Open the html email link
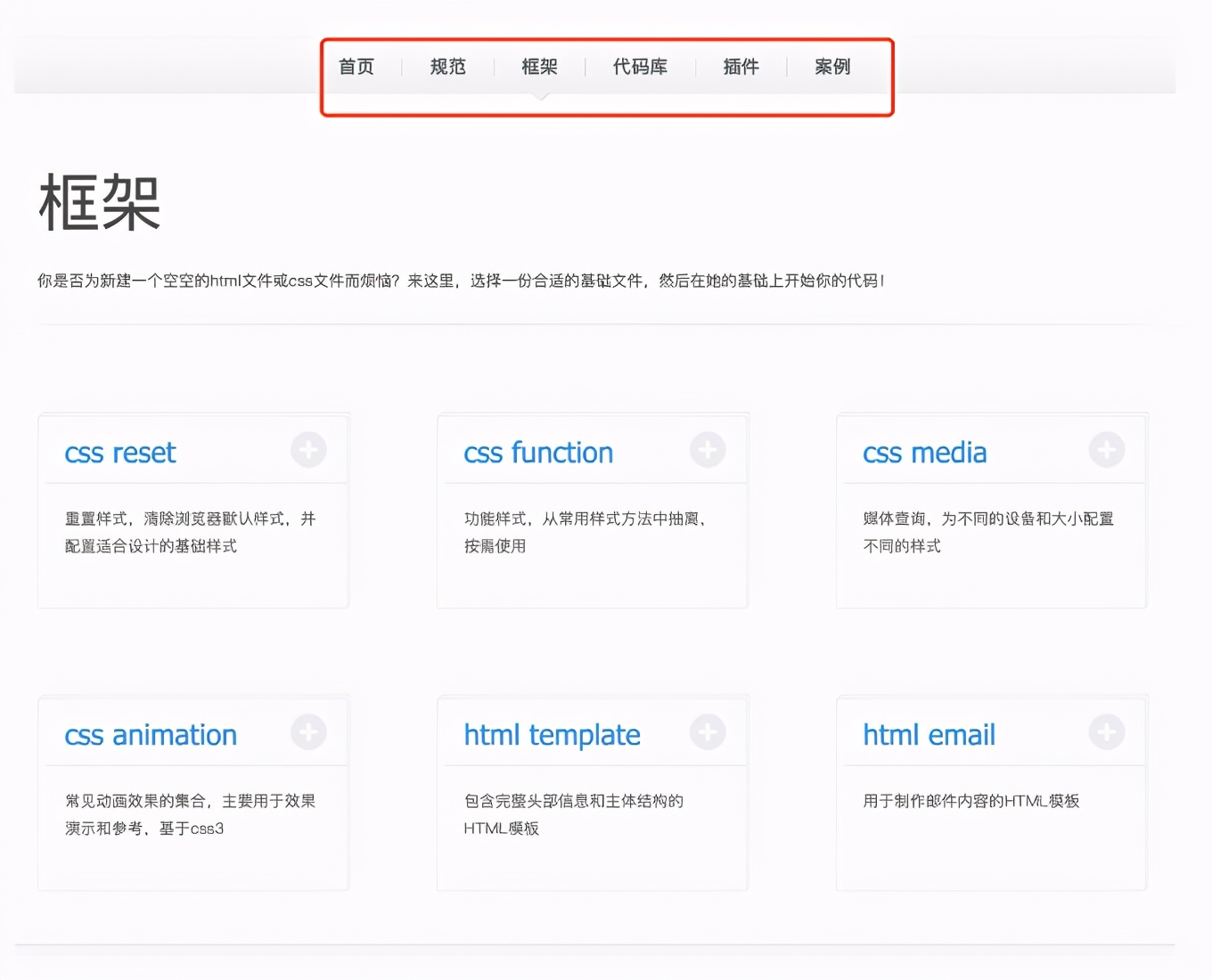Viewport: 1212px width, 980px height. click(929, 736)
